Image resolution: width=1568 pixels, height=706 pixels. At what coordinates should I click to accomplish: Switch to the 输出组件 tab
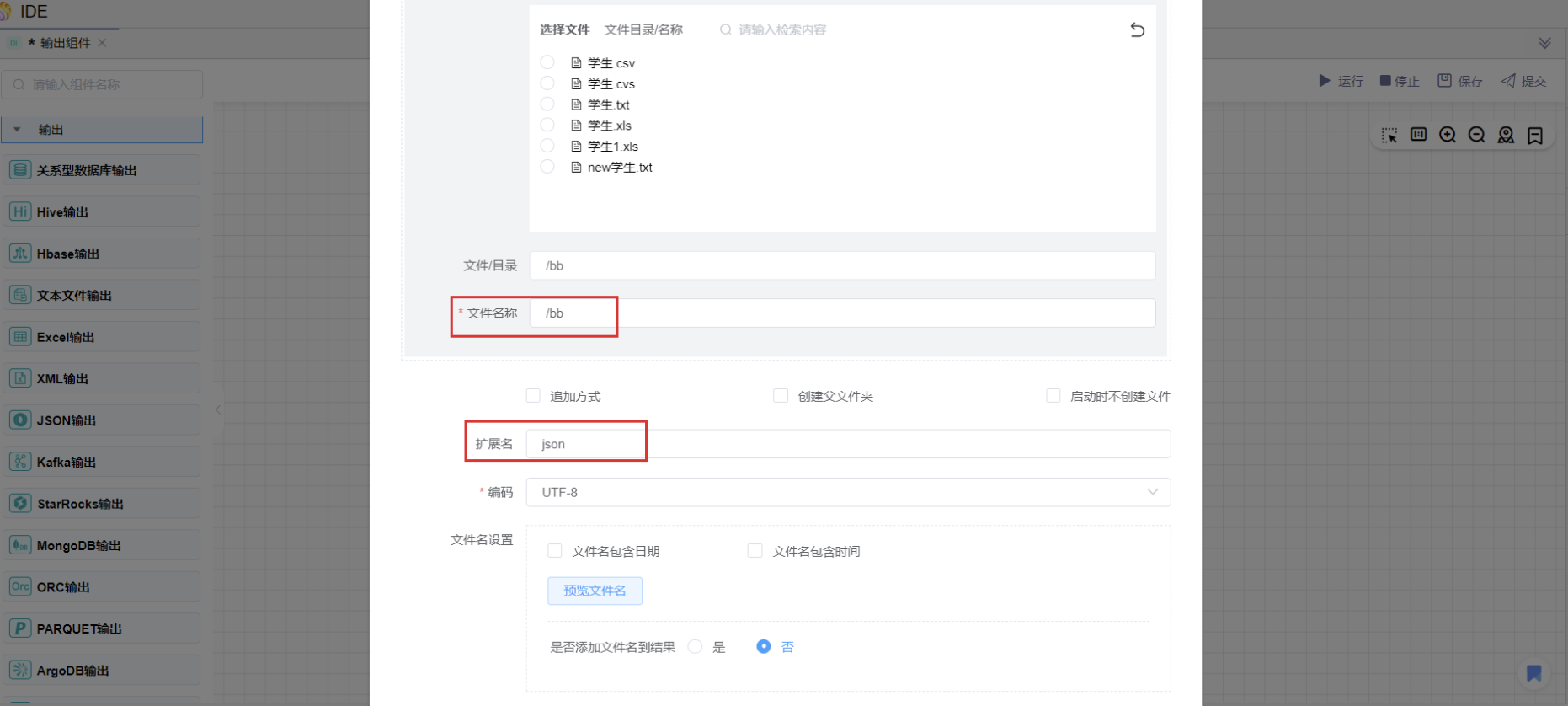pyautogui.click(x=64, y=43)
